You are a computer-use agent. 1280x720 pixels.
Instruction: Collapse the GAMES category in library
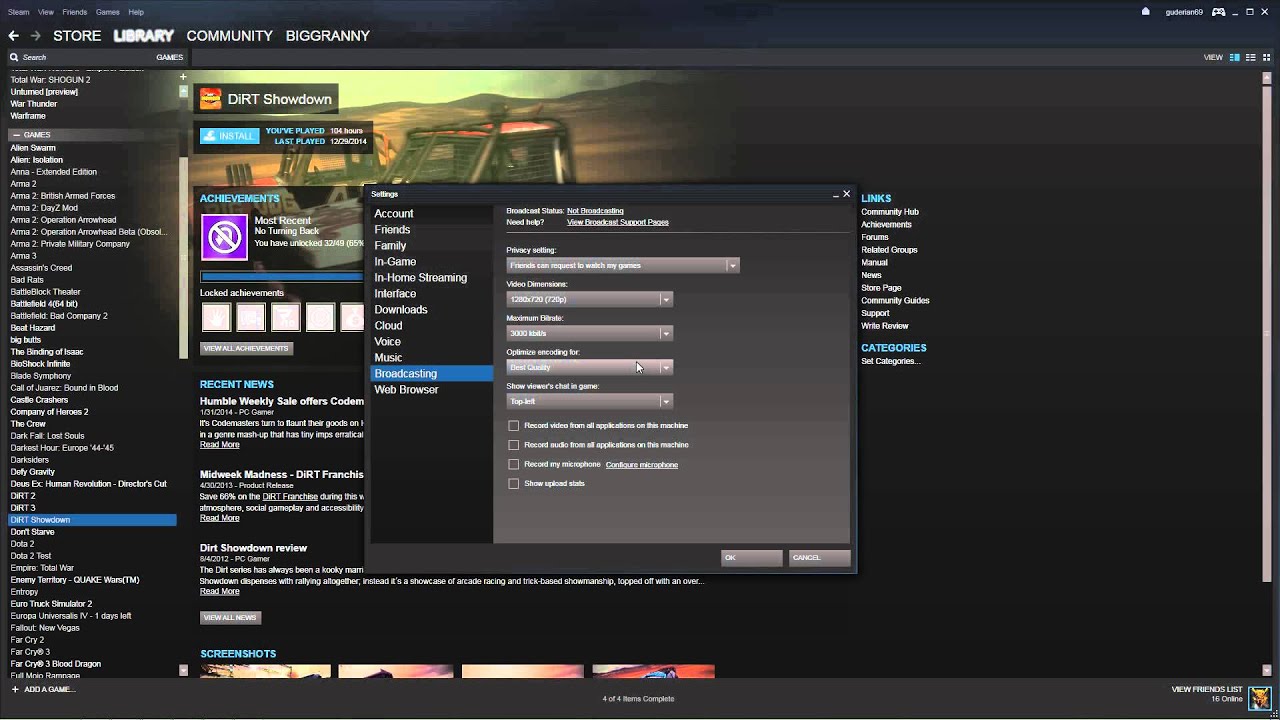tap(15, 135)
